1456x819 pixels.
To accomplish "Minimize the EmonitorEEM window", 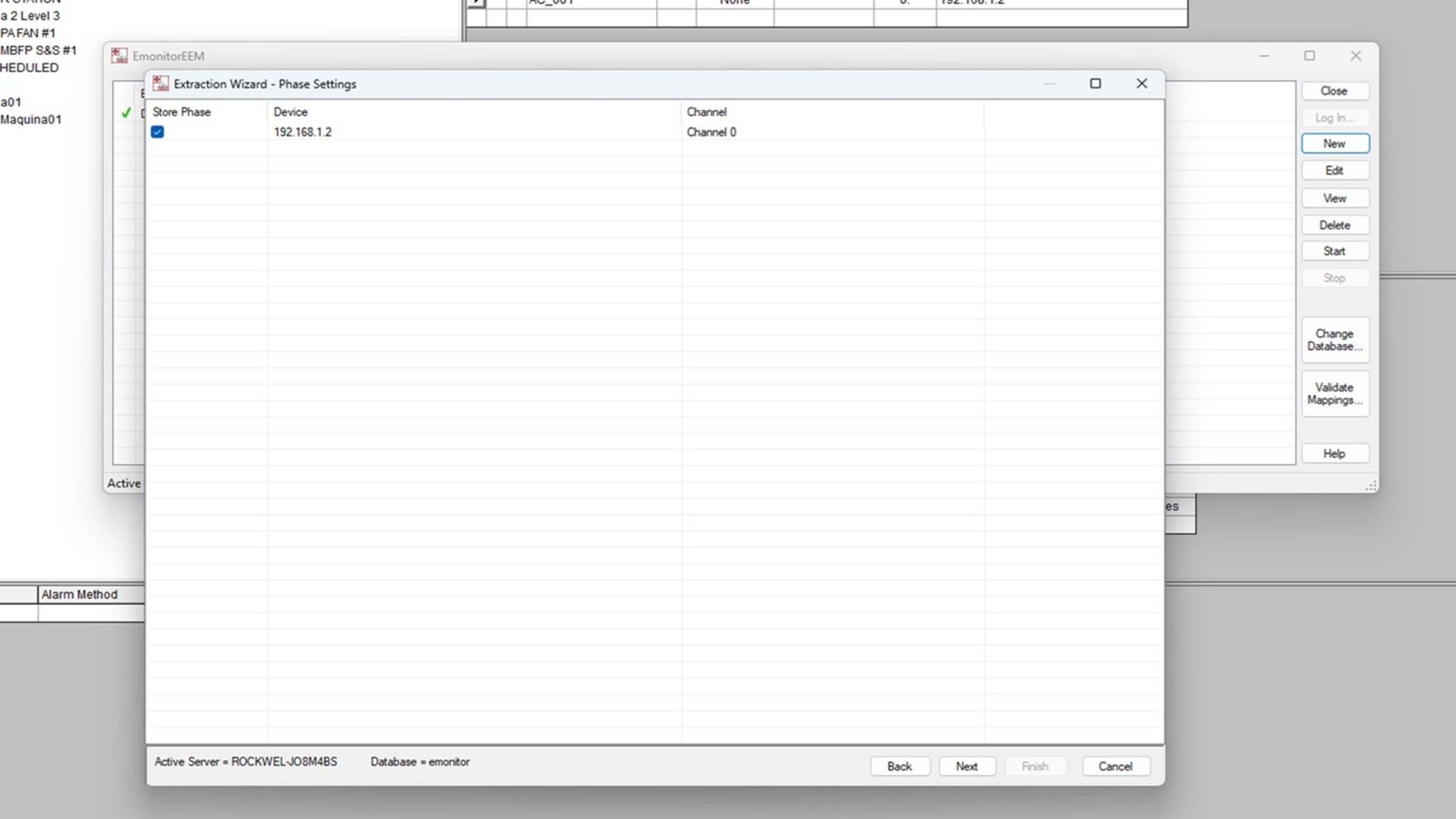I will [1264, 56].
